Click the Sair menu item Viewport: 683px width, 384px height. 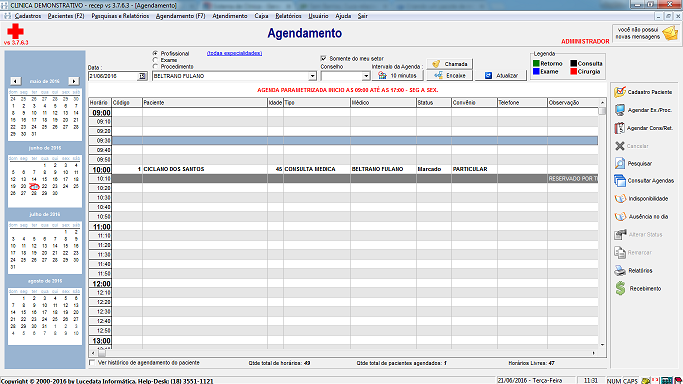coord(362,16)
